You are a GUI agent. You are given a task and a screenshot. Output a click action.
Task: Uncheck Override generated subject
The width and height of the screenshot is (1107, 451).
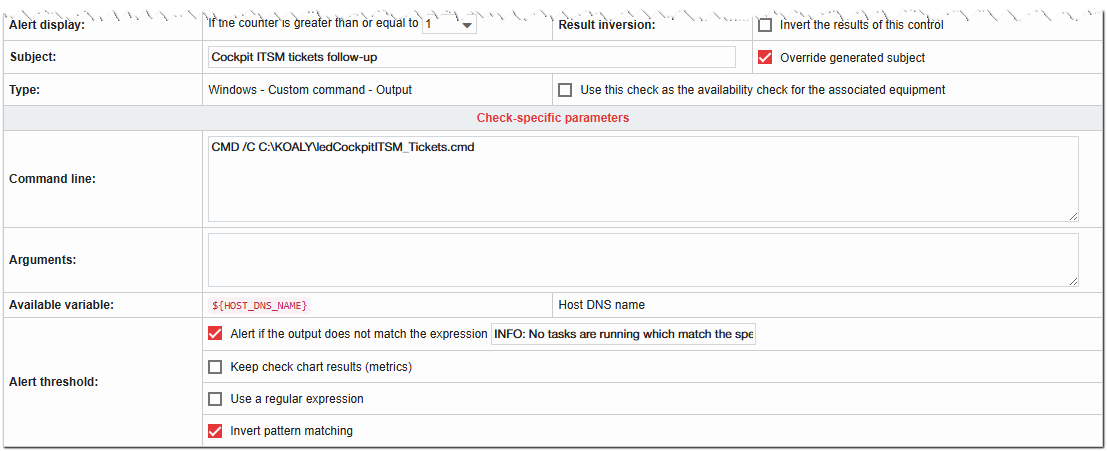coord(765,57)
